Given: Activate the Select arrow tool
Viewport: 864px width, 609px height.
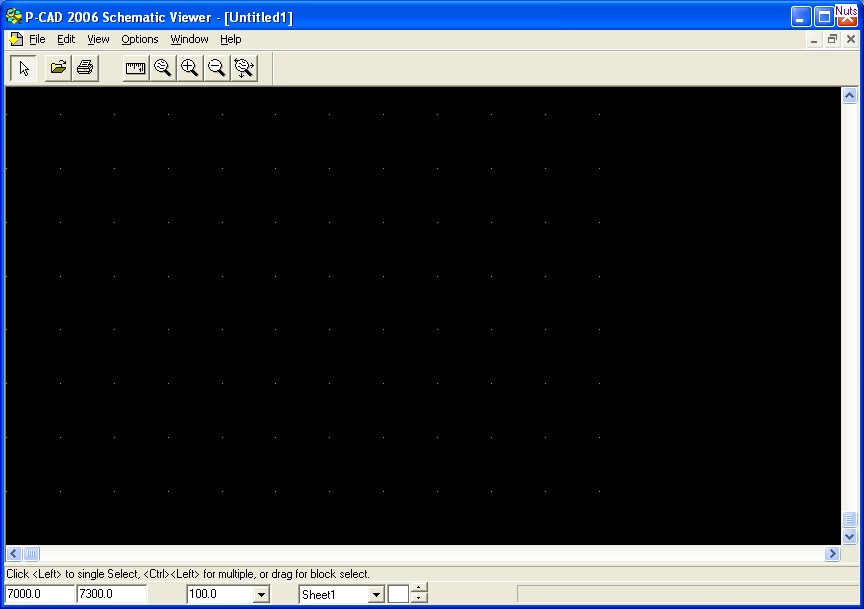Looking at the screenshot, I should coord(25,68).
